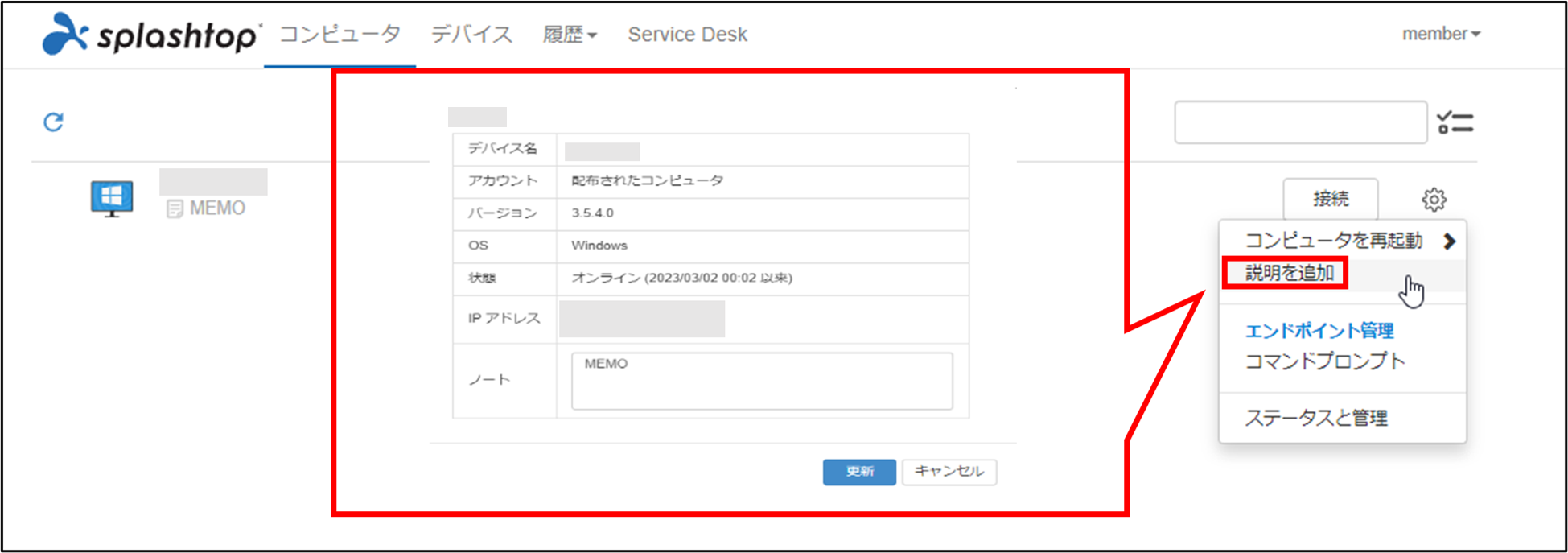Click 配布されたコンピュータ account value

pos(648,181)
